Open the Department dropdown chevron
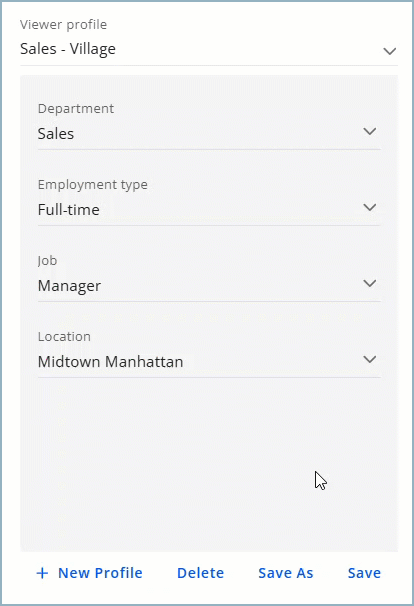 (370, 131)
